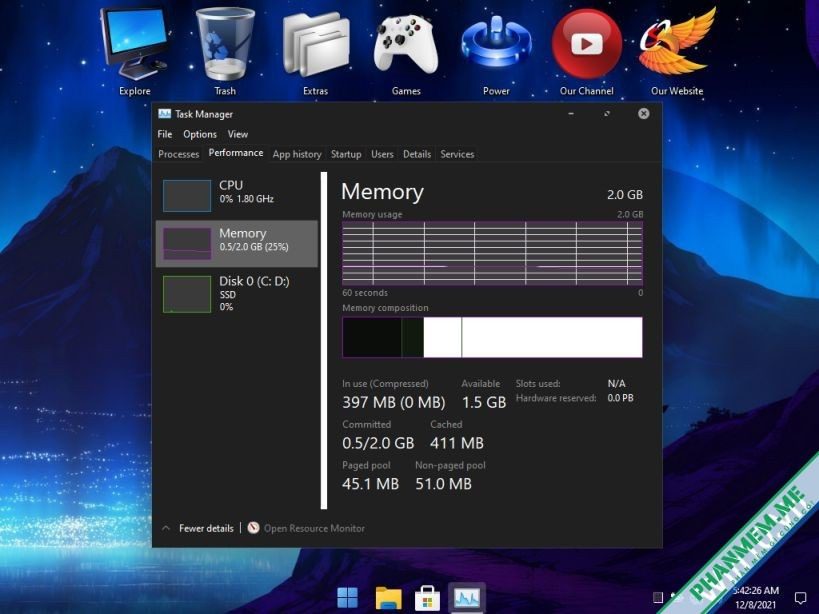Click the sidebar vertical scrollbar
This screenshot has height=614, width=819.
324,340
